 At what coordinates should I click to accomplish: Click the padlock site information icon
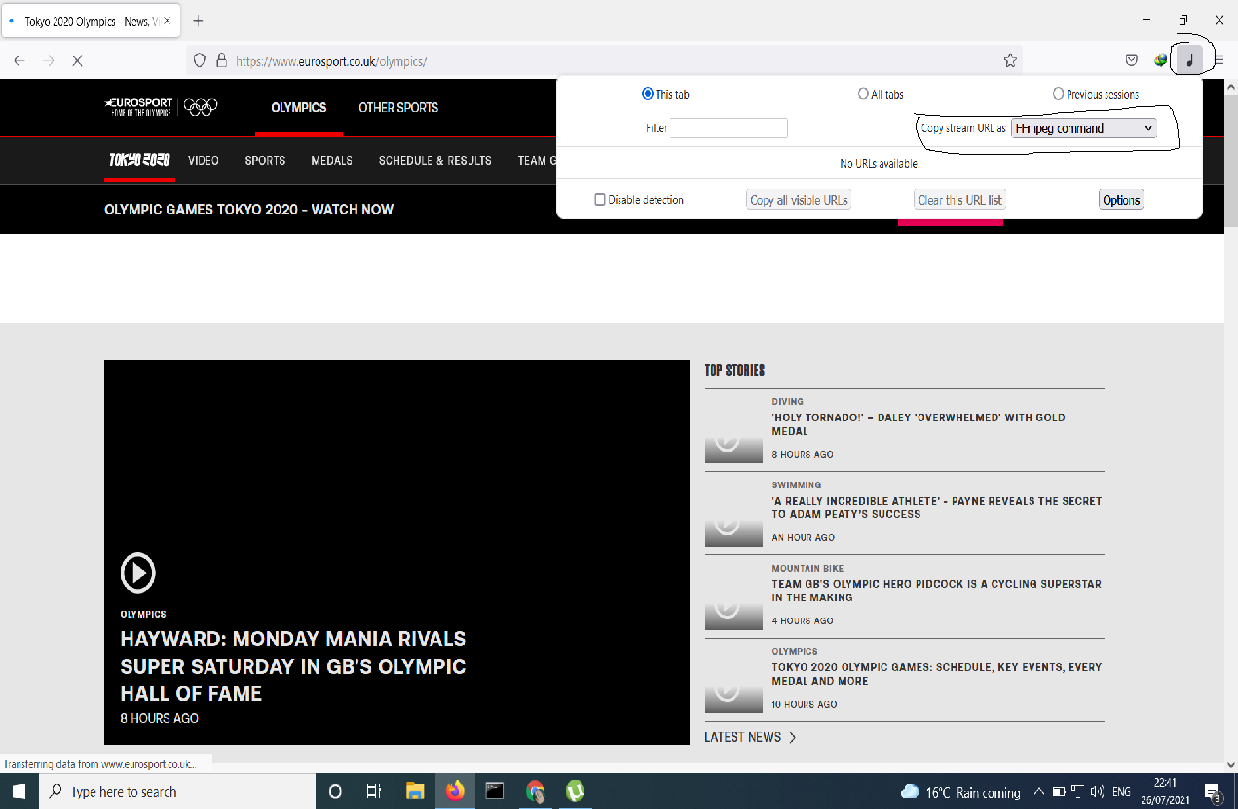(222, 60)
